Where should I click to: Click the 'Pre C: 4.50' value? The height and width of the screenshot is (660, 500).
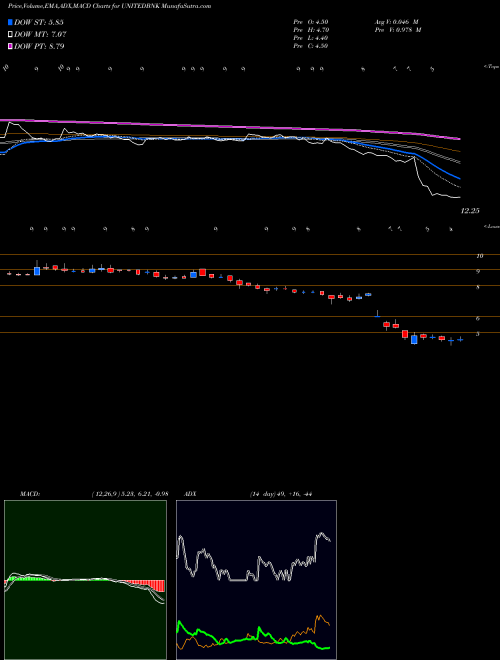point(311,46)
